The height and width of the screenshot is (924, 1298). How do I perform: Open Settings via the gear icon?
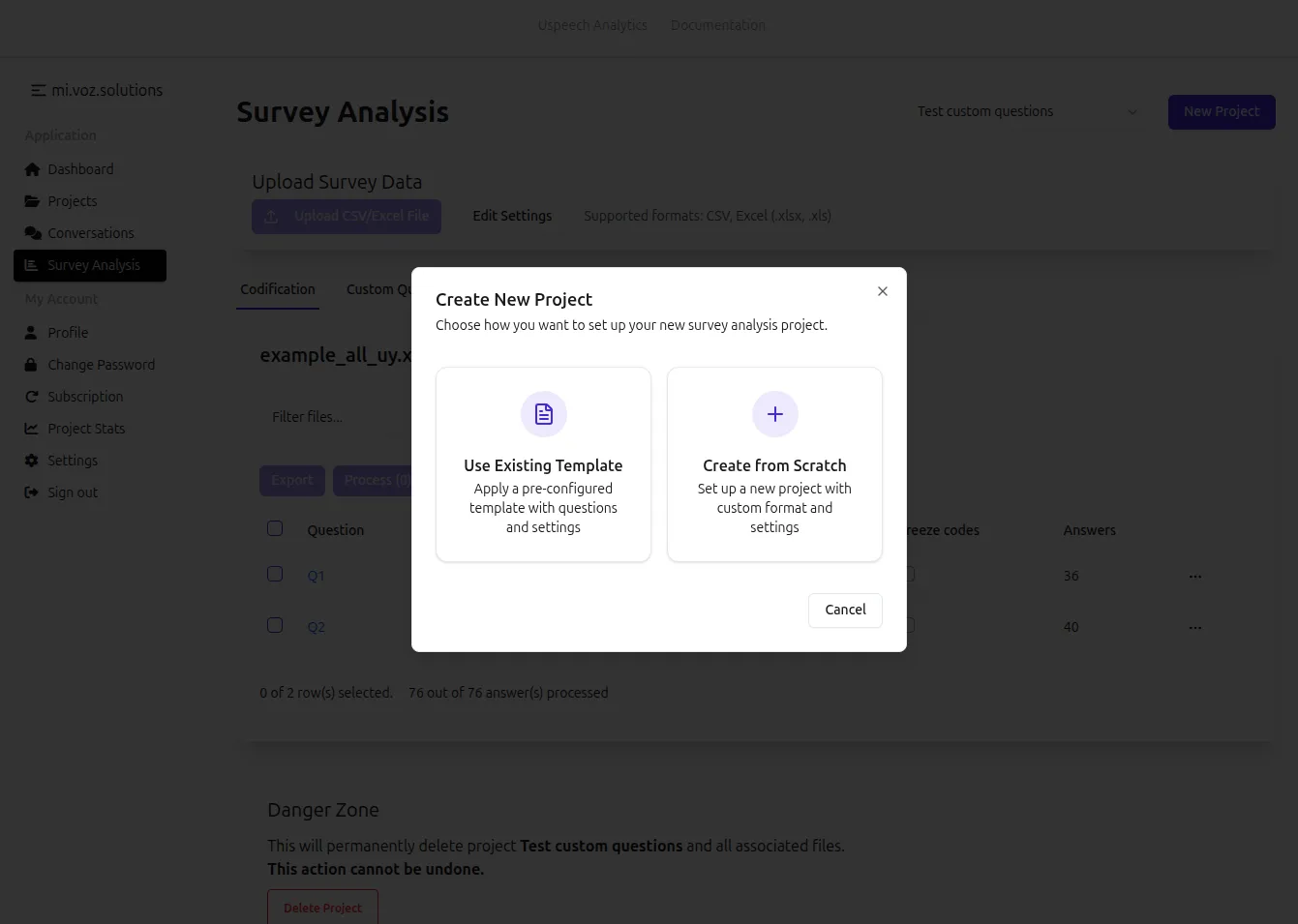32,461
